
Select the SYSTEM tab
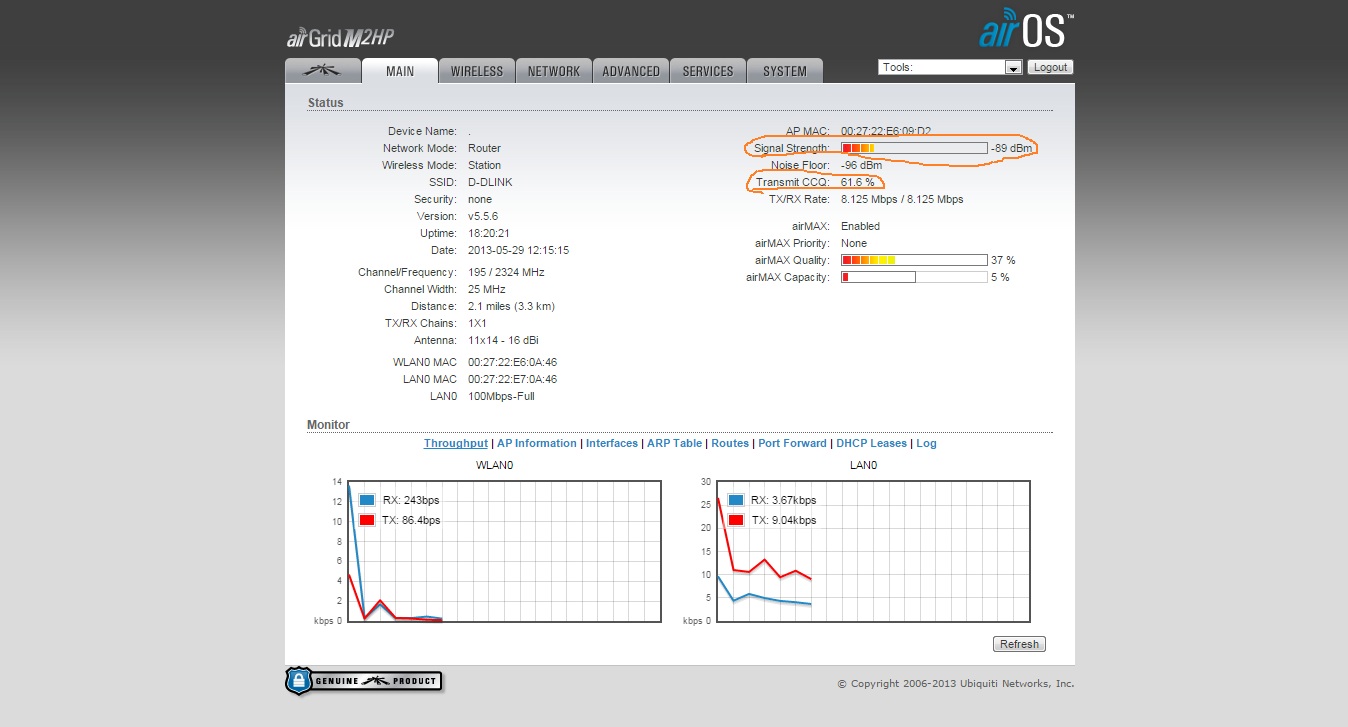pyautogui.click(x=785, y=71)
